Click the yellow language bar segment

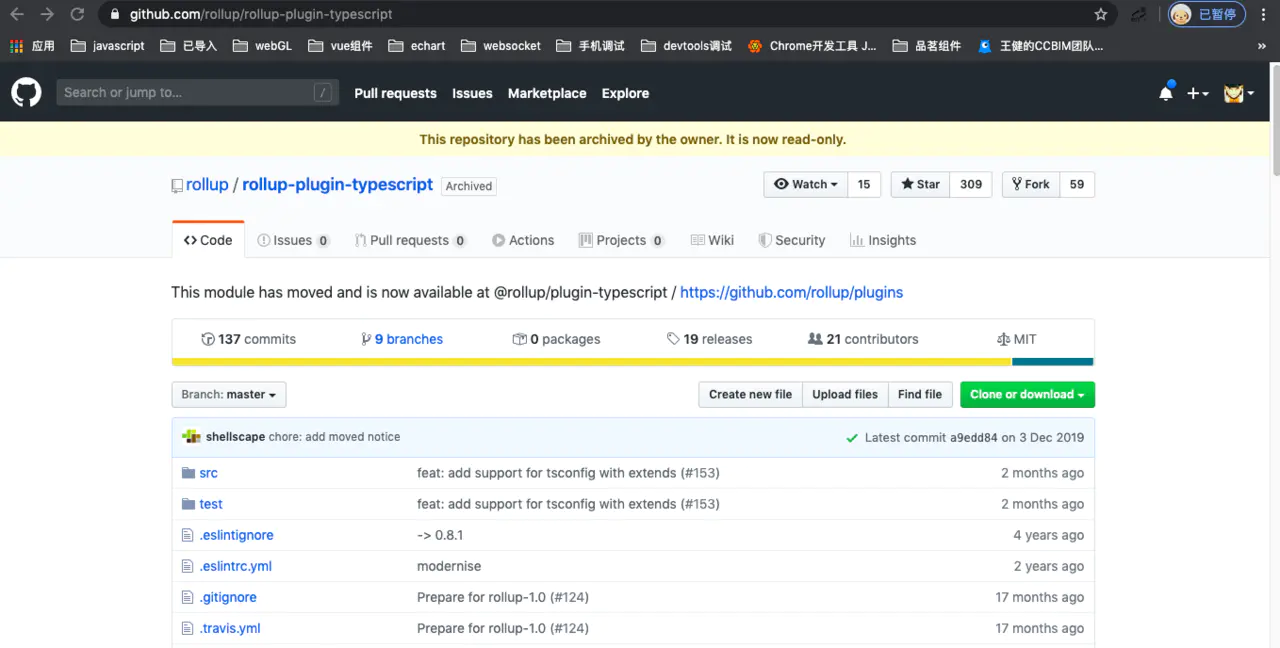(591, 362)
